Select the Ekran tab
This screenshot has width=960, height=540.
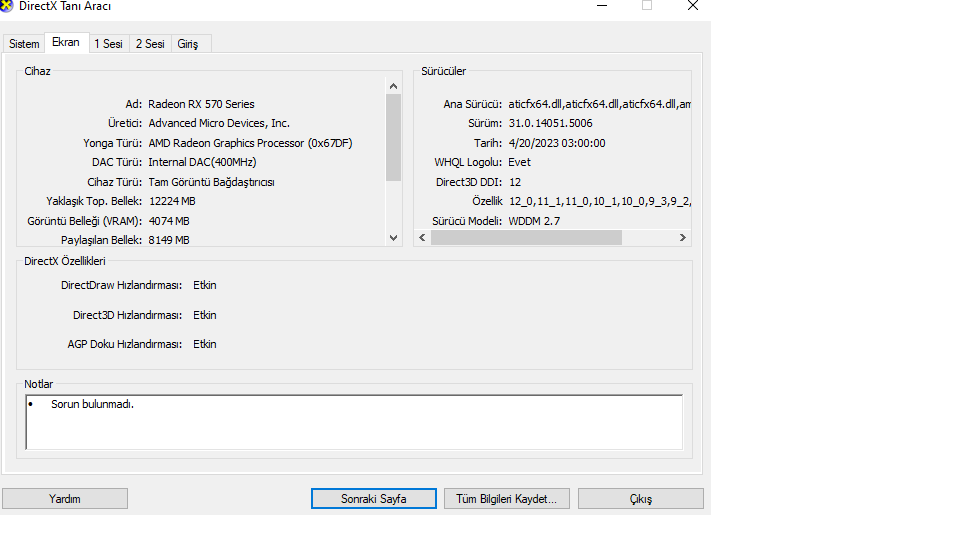66,42
